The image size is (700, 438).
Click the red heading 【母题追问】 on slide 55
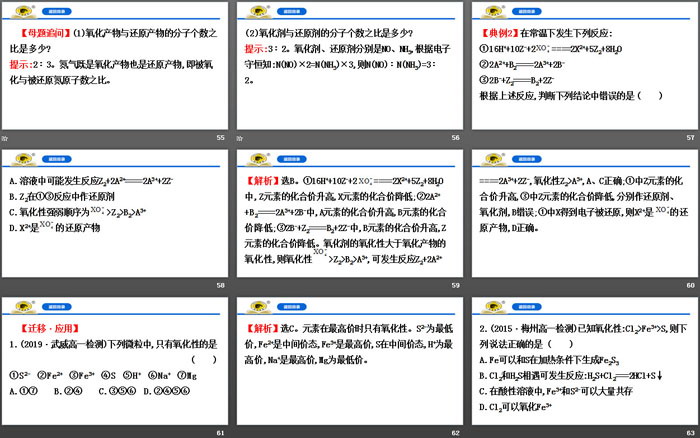point(45,33)
